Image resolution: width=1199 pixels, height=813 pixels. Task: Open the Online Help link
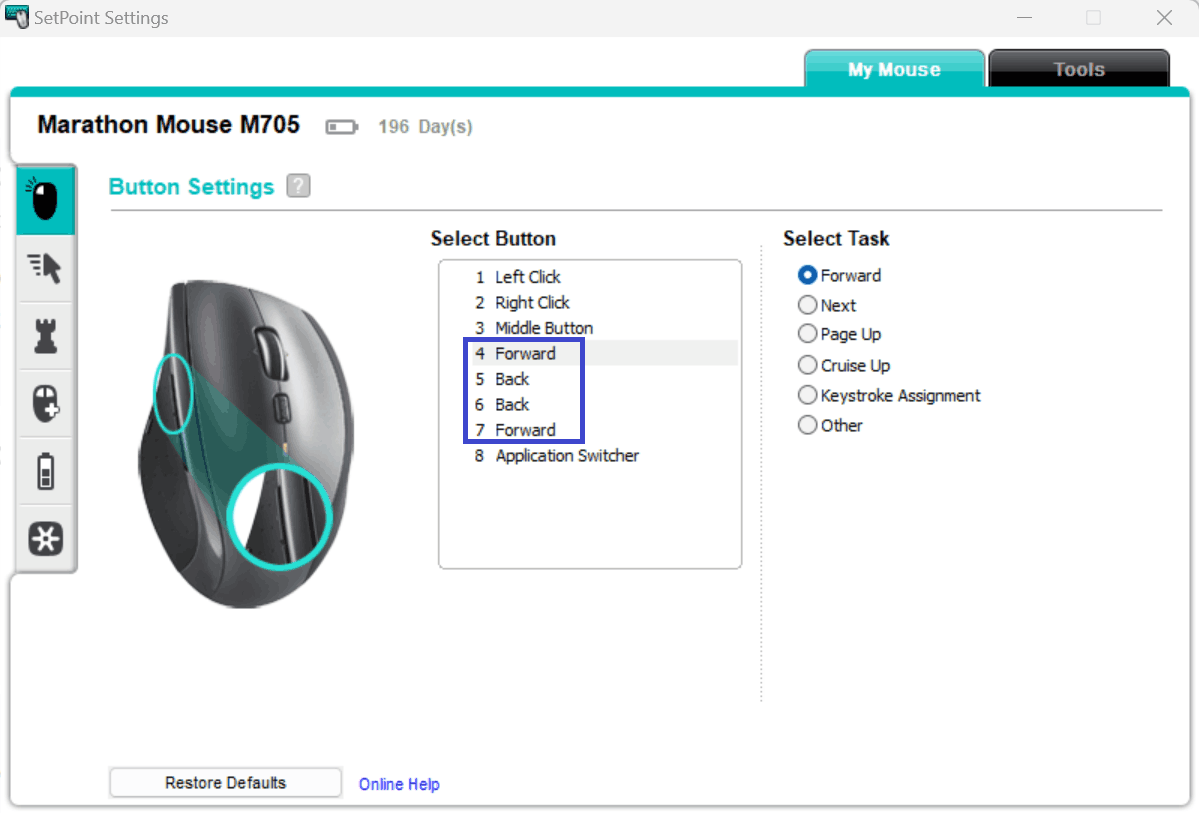[399, 784]
